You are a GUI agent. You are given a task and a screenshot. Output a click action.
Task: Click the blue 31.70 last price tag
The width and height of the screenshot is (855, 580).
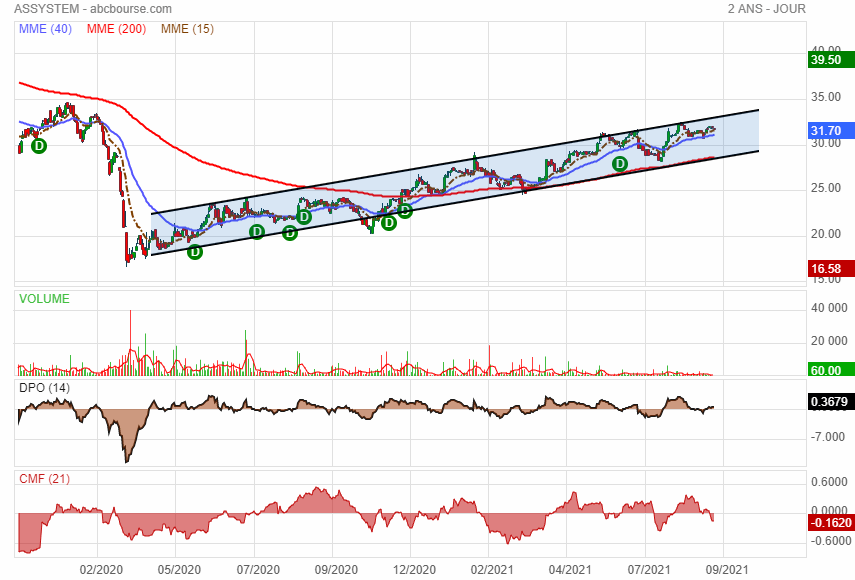[x=831, y=130]
